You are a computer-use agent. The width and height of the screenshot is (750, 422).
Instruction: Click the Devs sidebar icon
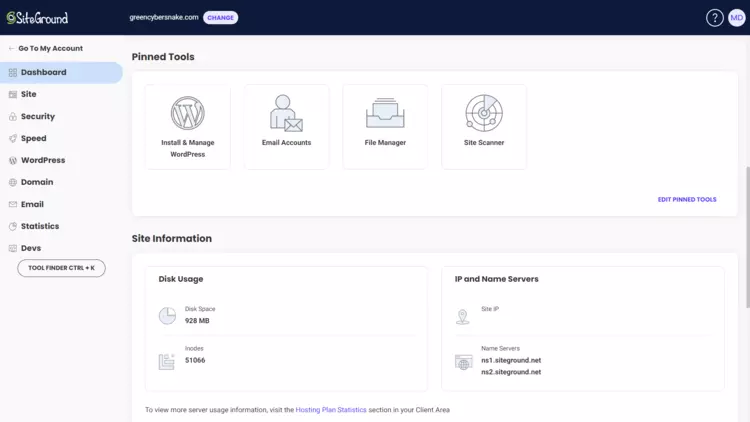coord(13,248)
